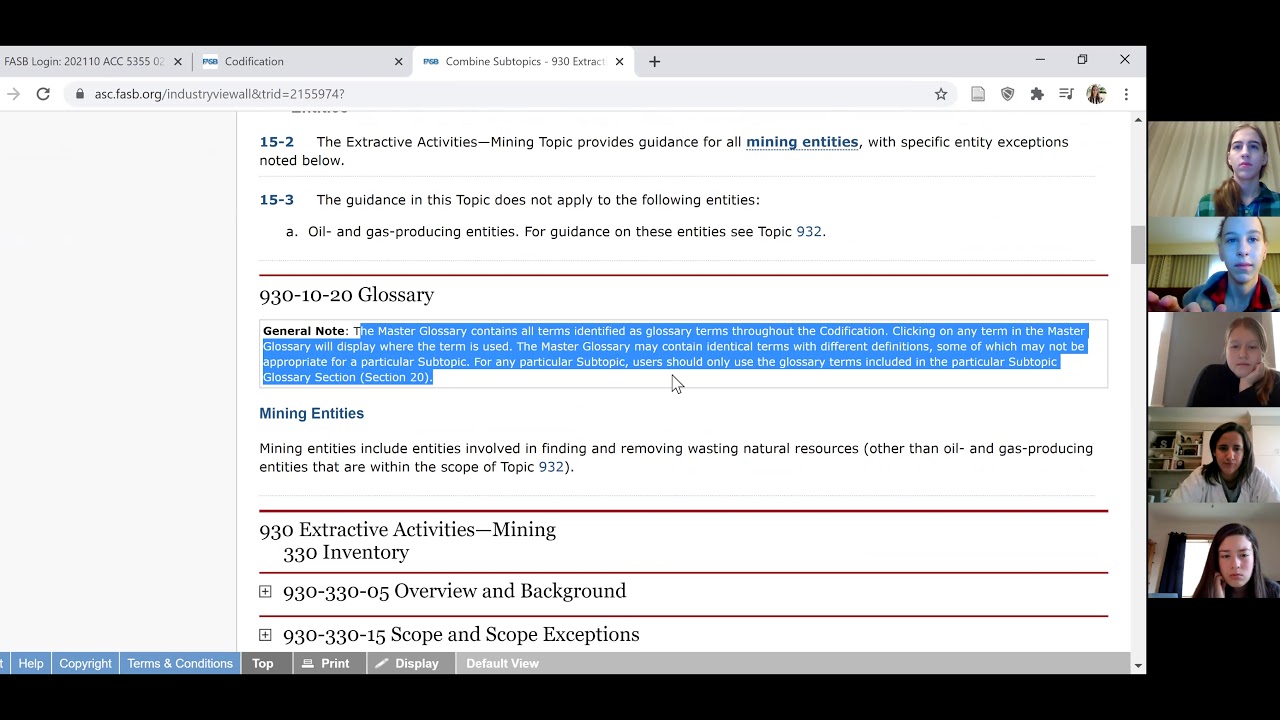Expand 930-330-15 Scope and Scope Exceptions

[x=265, y=635]
